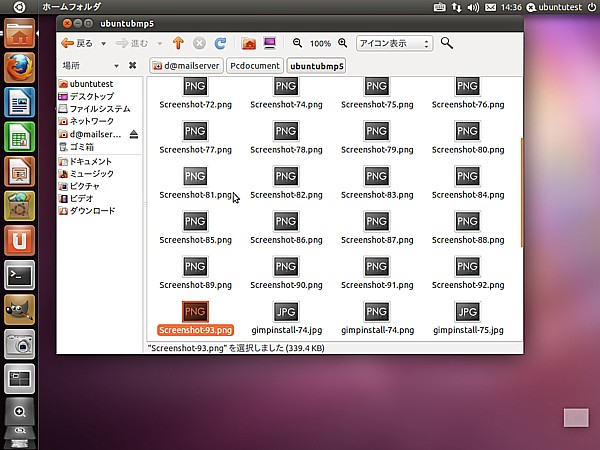
Task: Select the highlighted Screenshot-93.png icon
Action: 195,311
